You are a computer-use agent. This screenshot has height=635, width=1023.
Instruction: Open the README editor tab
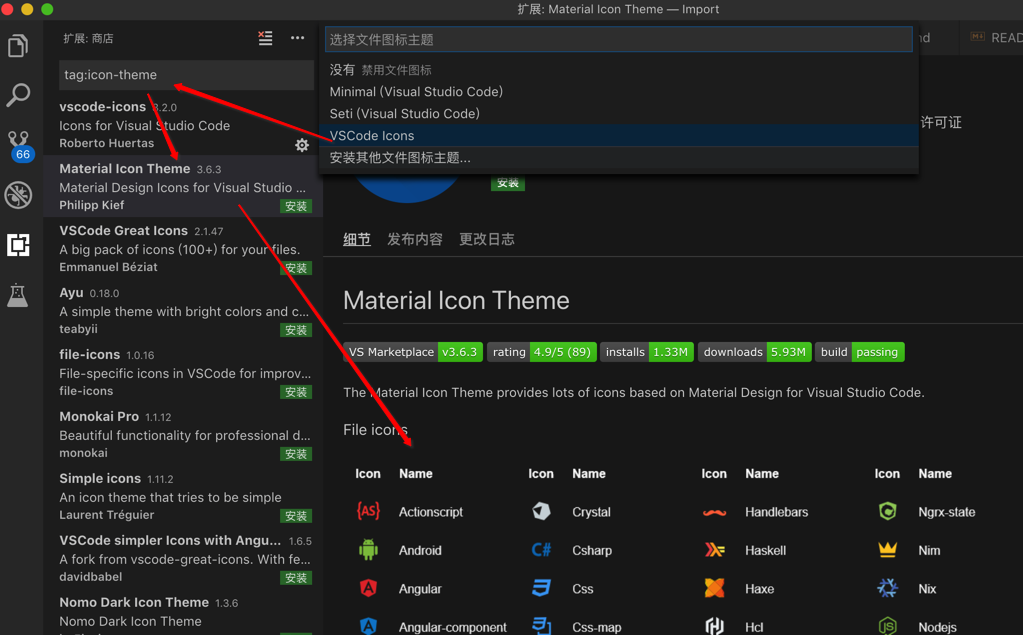pyautogui.click(x=995, y=38)
